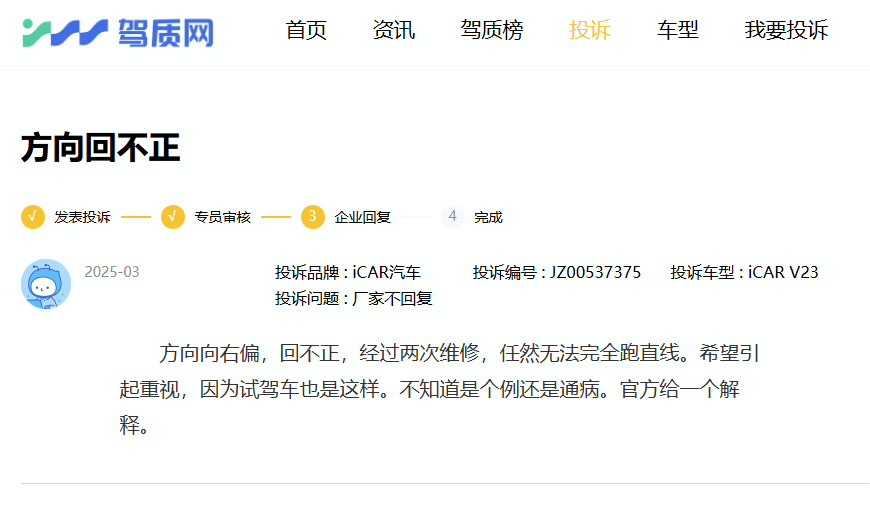
Task: Click the 发表投诉 step checkmark icon
Action: 33,216
